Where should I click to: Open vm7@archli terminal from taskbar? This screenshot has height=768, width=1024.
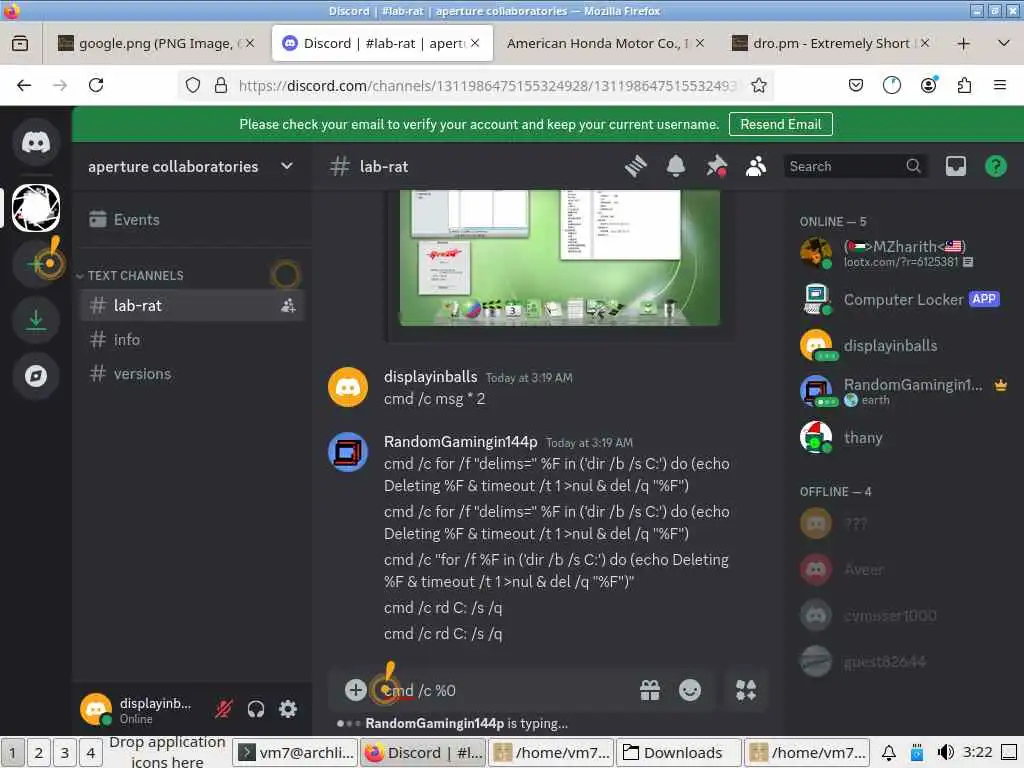pos(295,752)
